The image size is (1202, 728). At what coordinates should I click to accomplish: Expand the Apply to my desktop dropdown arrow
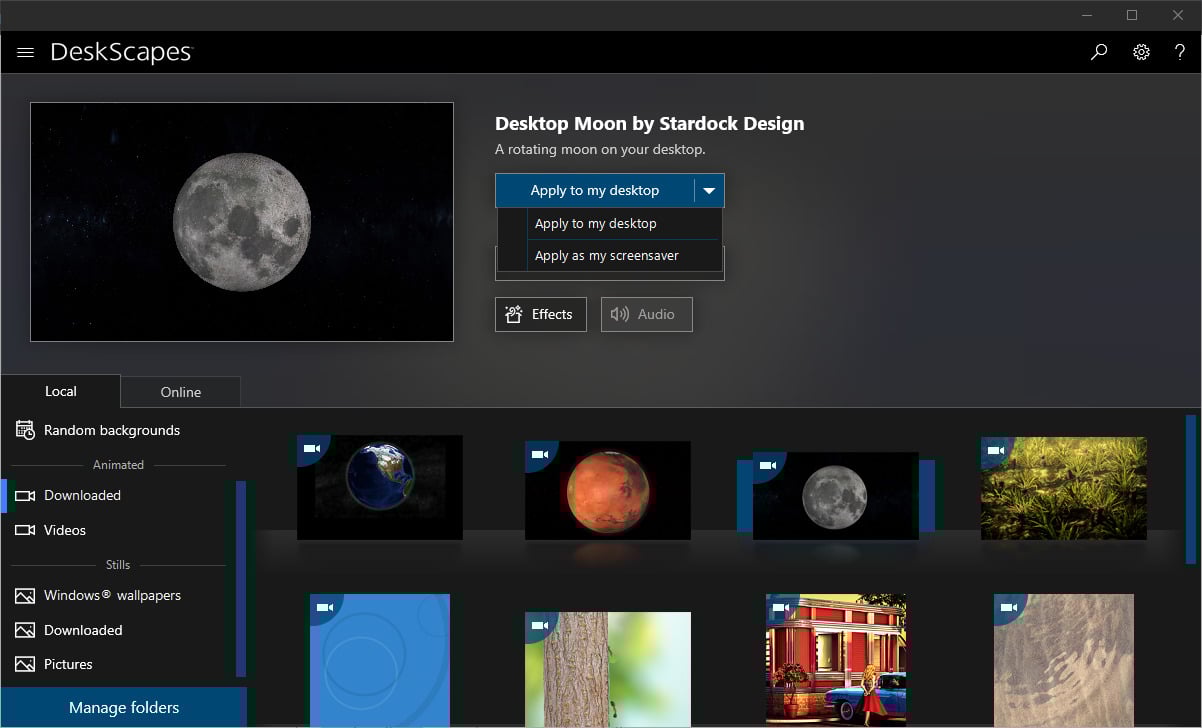click(709, 190)
